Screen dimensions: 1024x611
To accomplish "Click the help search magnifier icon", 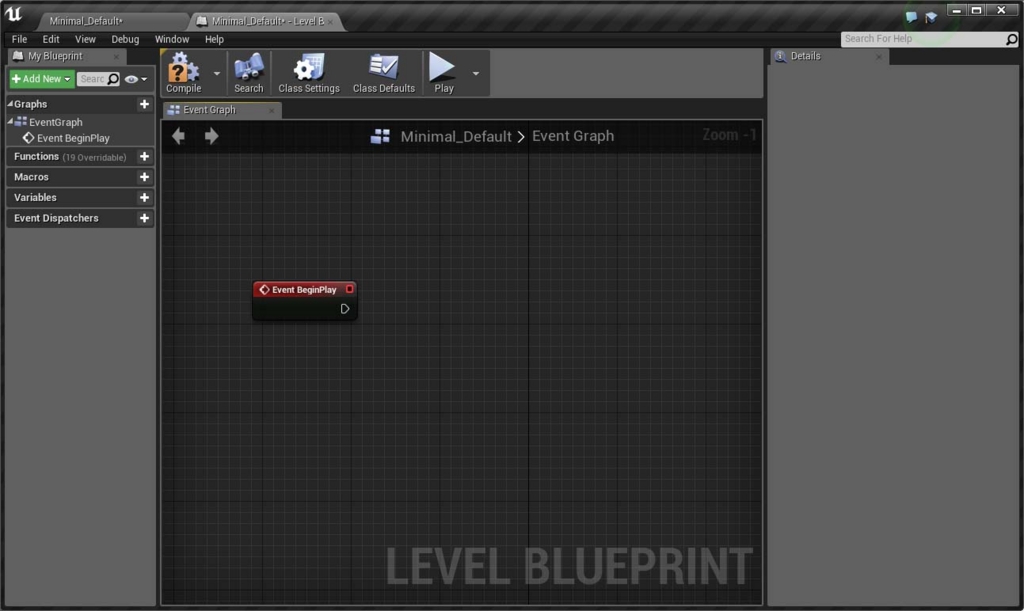I will tap(1012, 39).
